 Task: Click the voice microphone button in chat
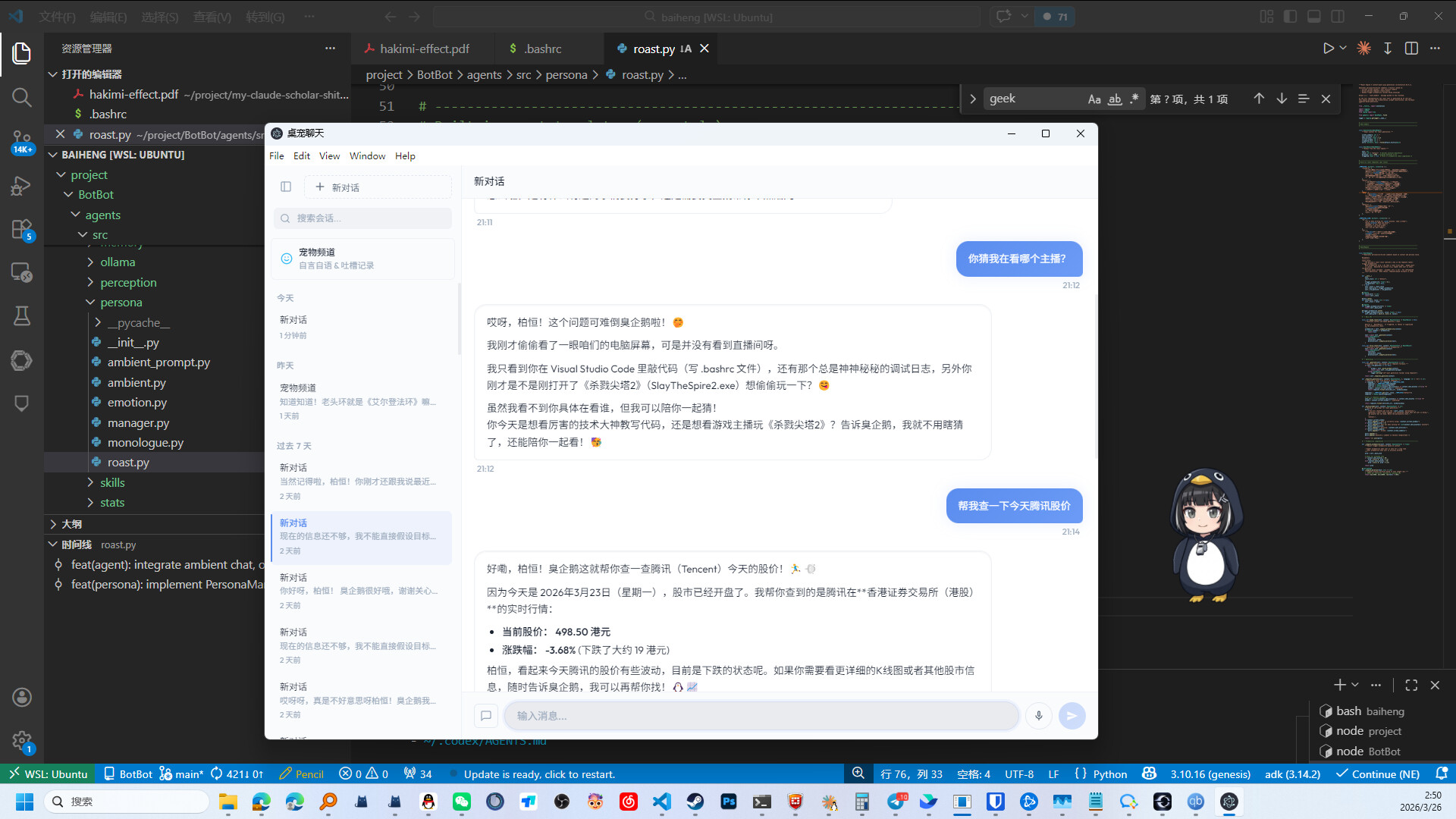1038,715
